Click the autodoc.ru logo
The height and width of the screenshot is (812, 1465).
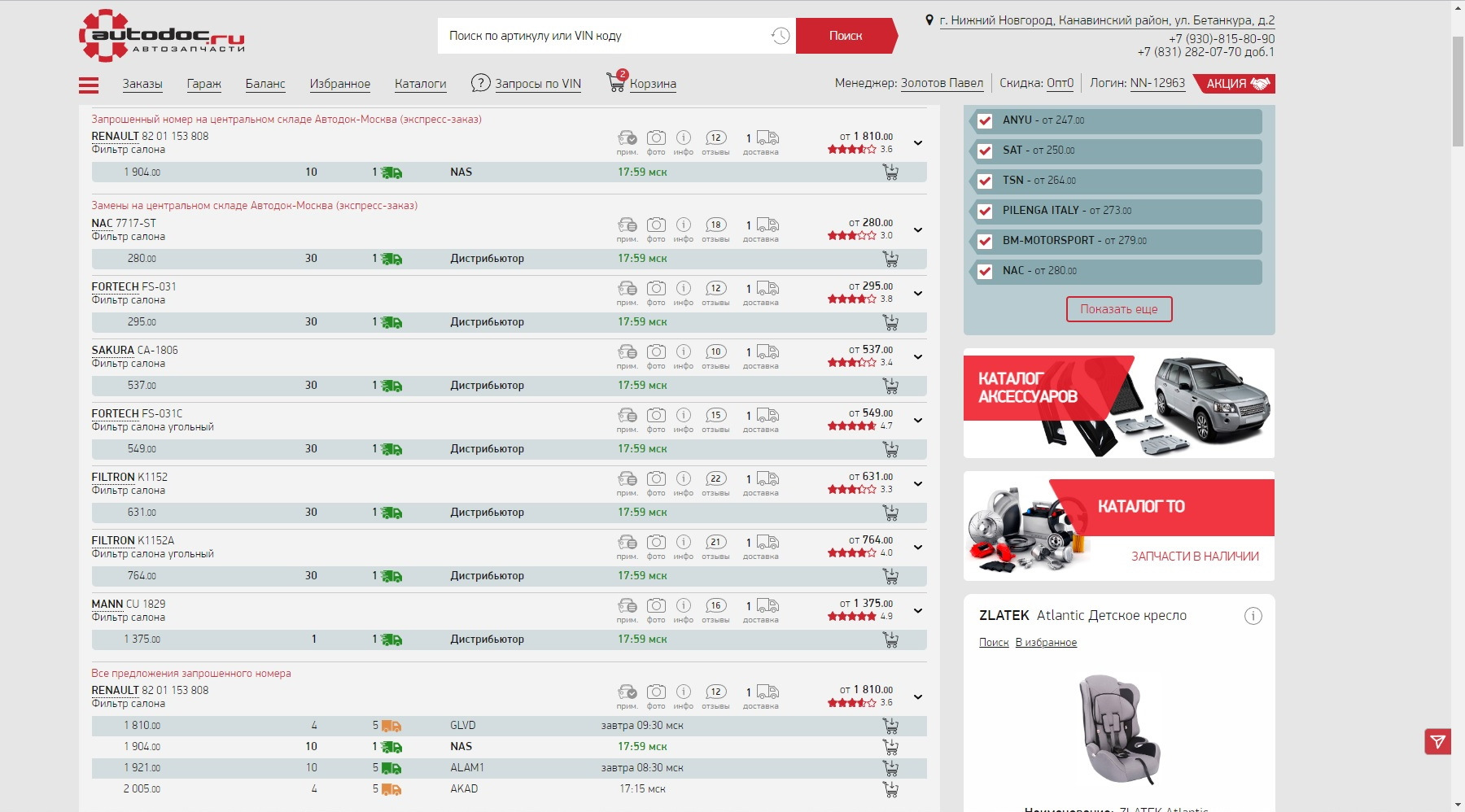click(x=162, y=36)
